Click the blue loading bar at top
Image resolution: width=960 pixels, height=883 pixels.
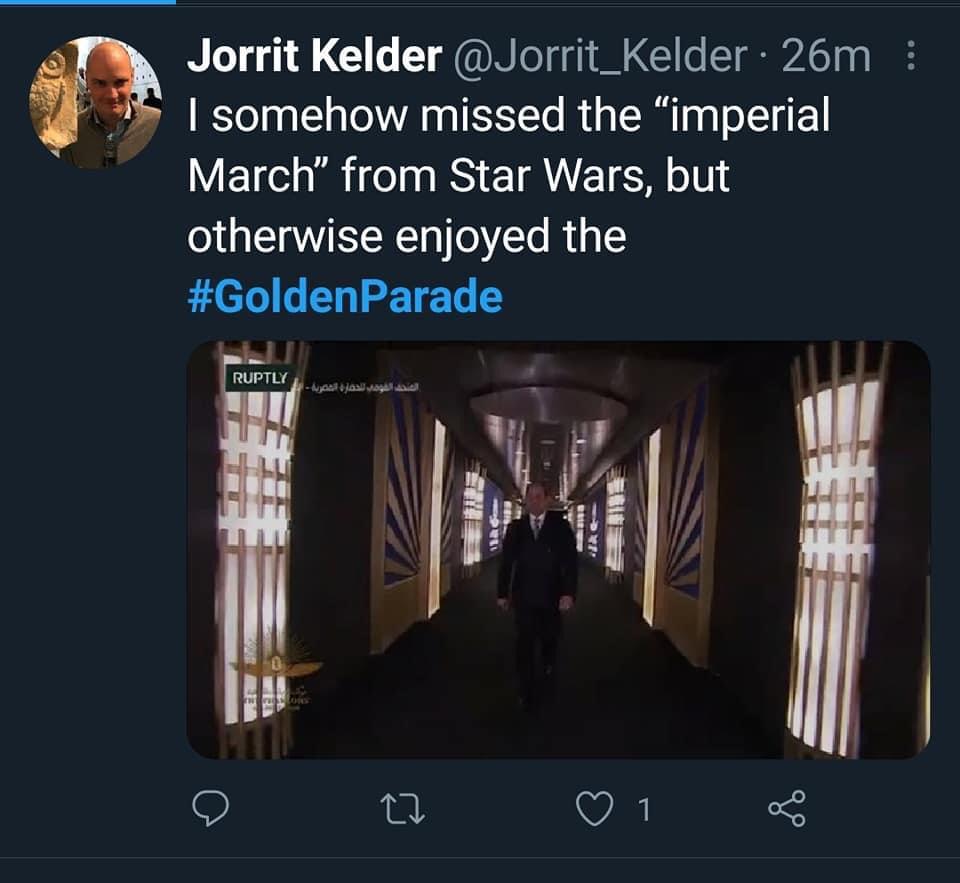tap(87, 2)
